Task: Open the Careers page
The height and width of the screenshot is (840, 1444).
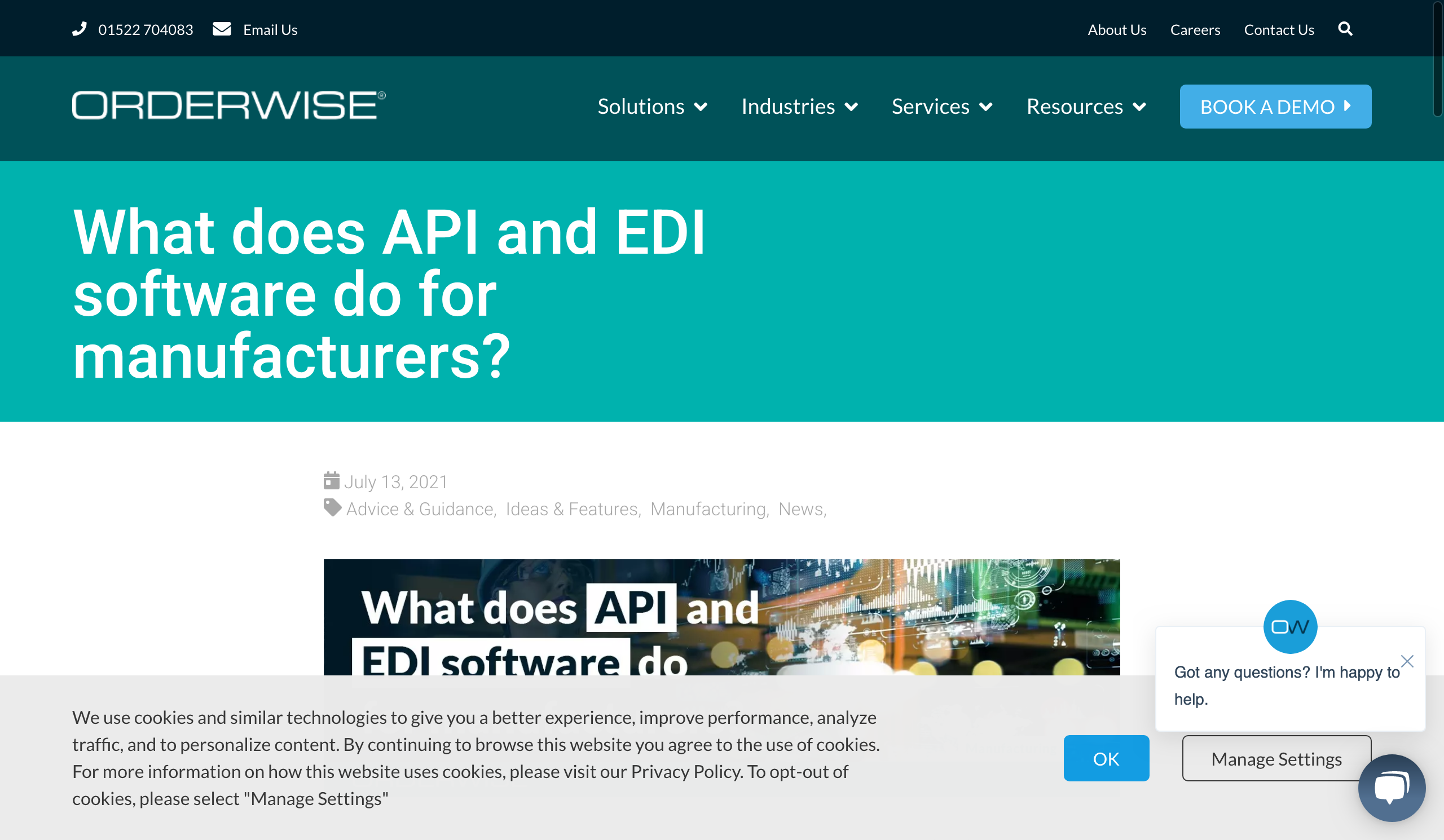Action: coord(1195,30)
